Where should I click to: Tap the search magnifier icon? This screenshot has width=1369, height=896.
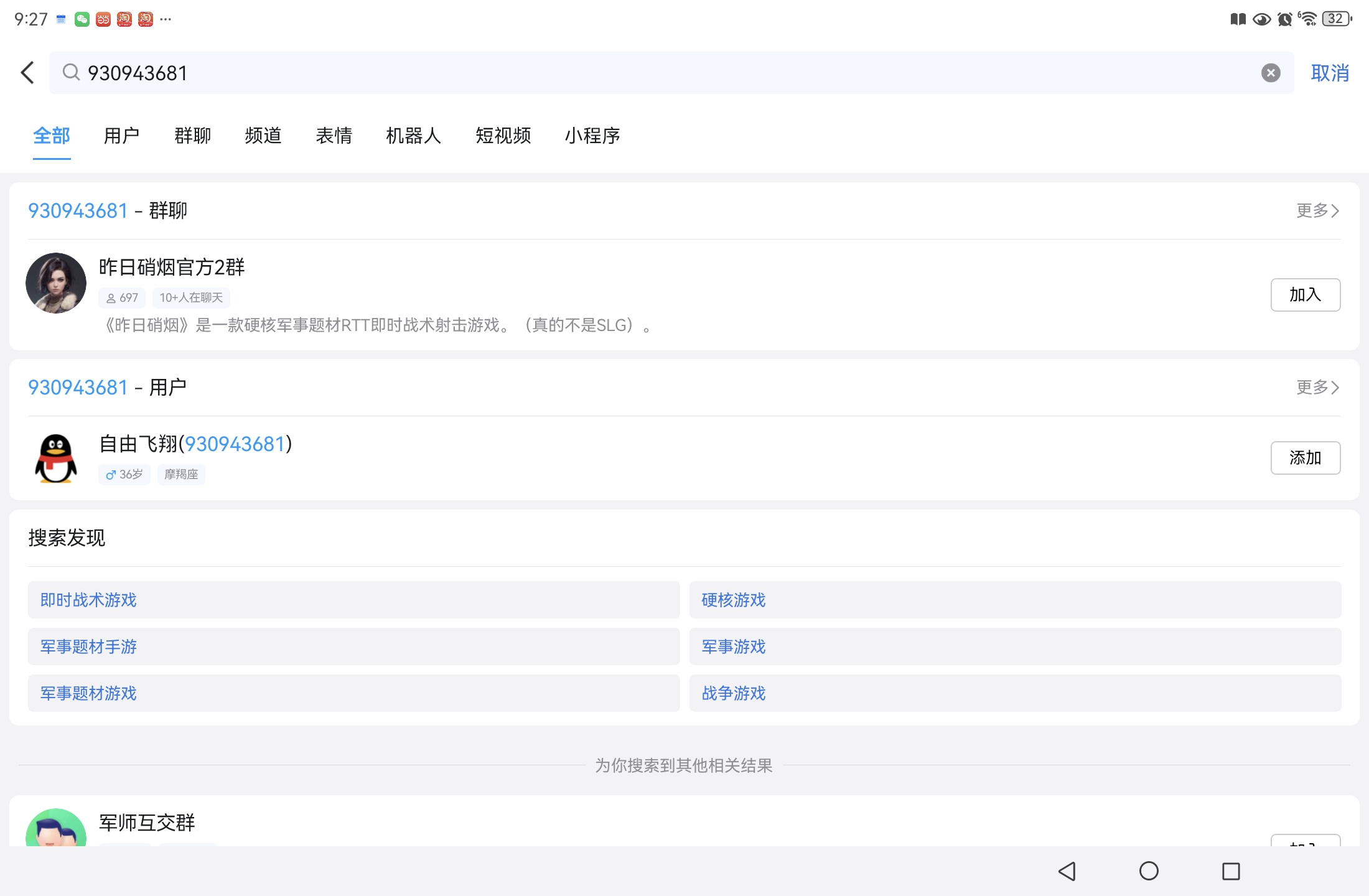click(x=71, y=73)
